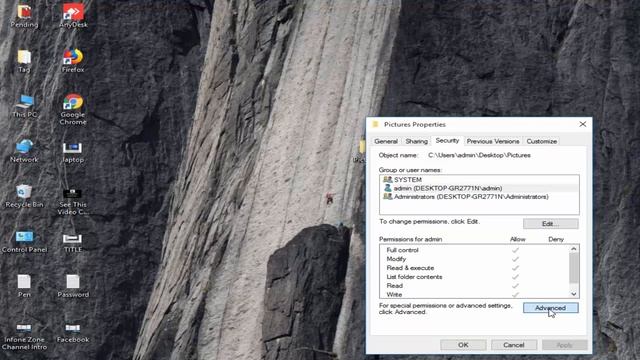The image size is (640, 360).
Task: Select This PC desktop icon
Action: click(24, 105)
